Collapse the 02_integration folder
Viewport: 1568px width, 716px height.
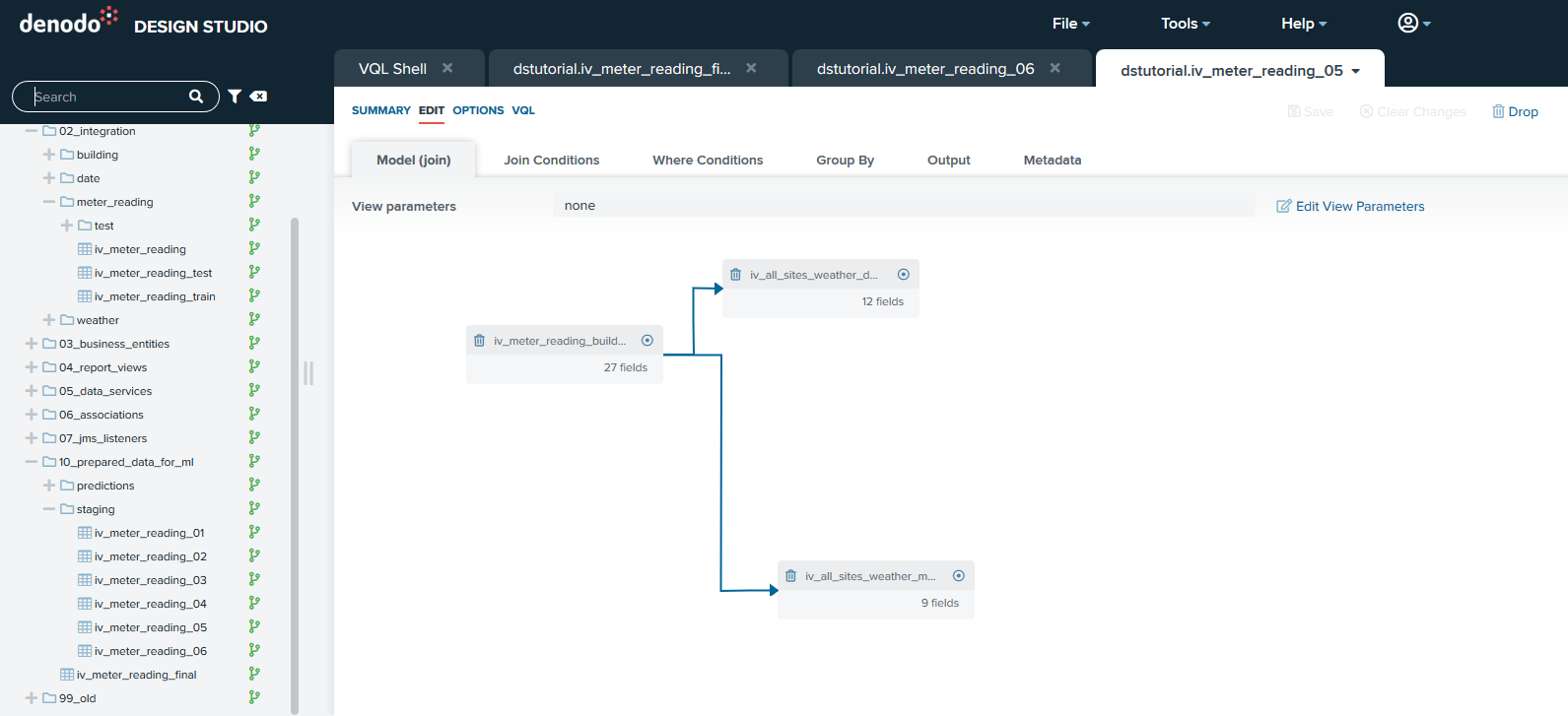(x=32, y=131)
